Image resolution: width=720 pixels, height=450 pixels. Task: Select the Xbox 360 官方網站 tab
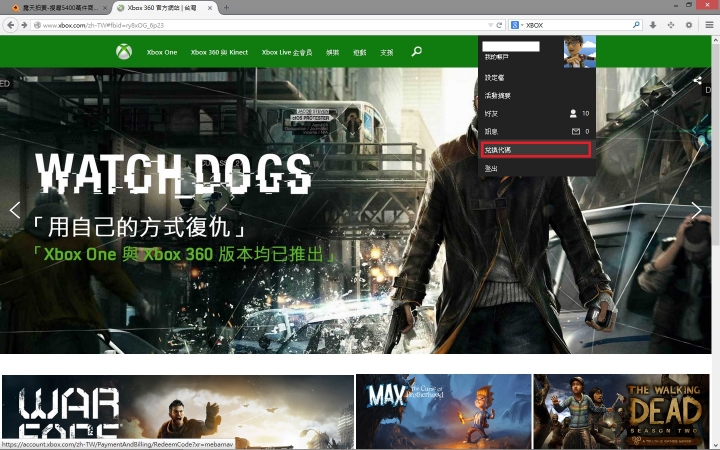pos(165,8)
